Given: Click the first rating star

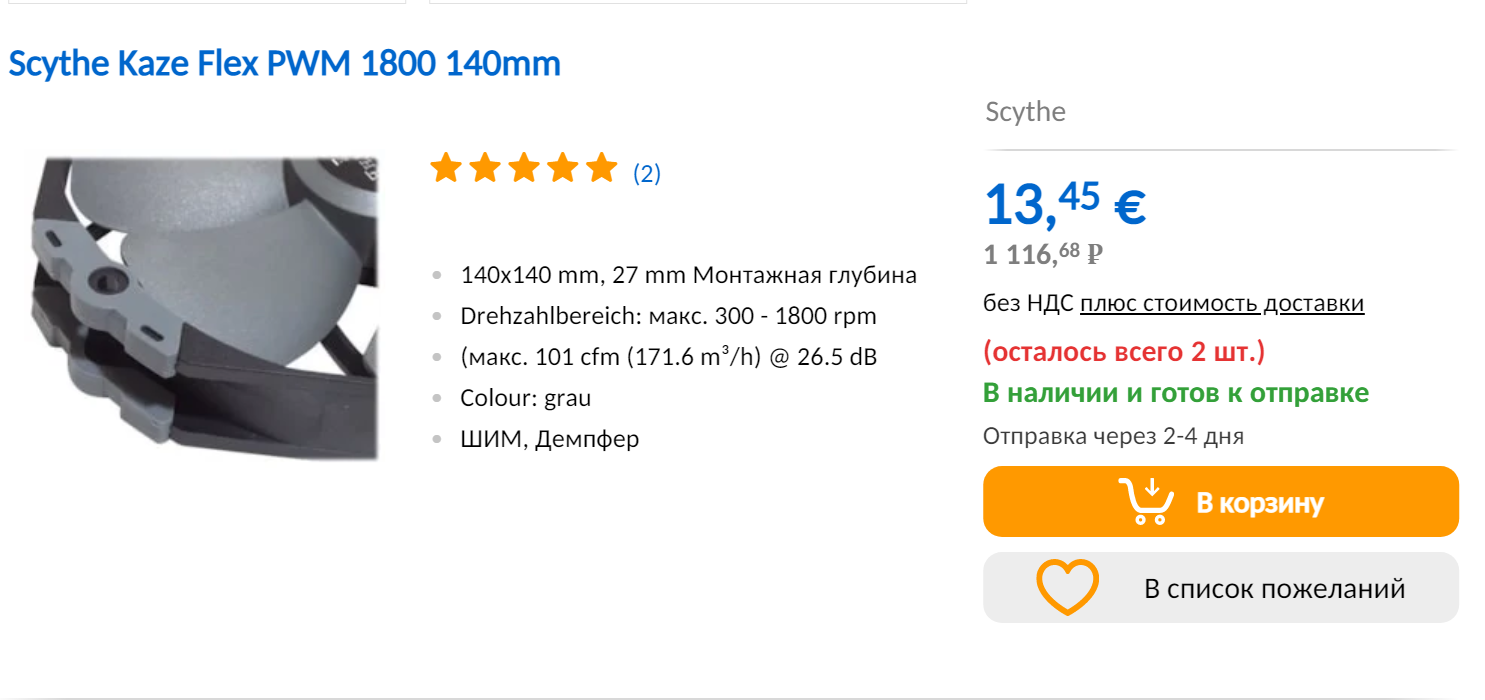Looking at the screenshot, I should click(x=445, y=168).
